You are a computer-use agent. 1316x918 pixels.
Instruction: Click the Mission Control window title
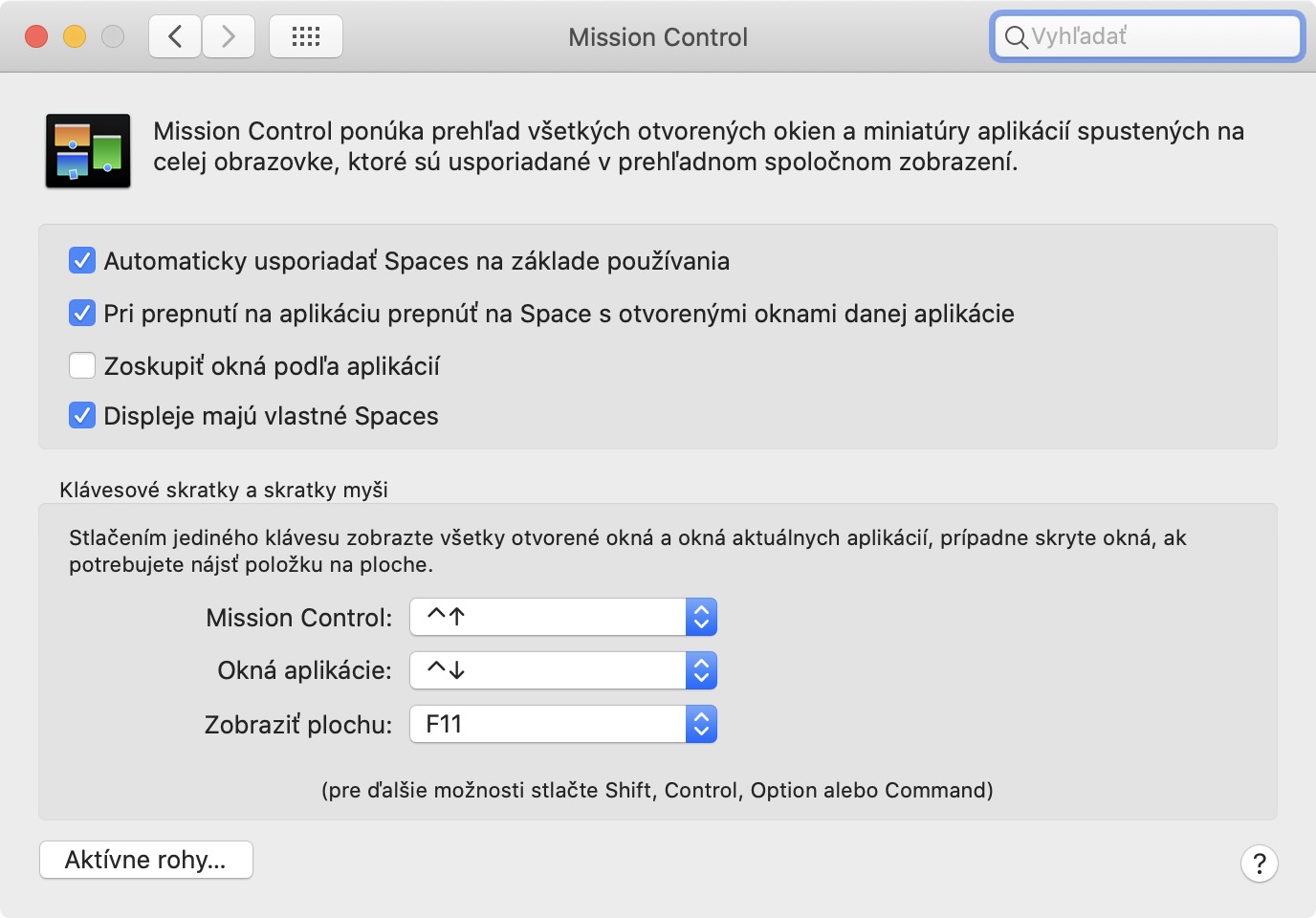tap(658, 37)
